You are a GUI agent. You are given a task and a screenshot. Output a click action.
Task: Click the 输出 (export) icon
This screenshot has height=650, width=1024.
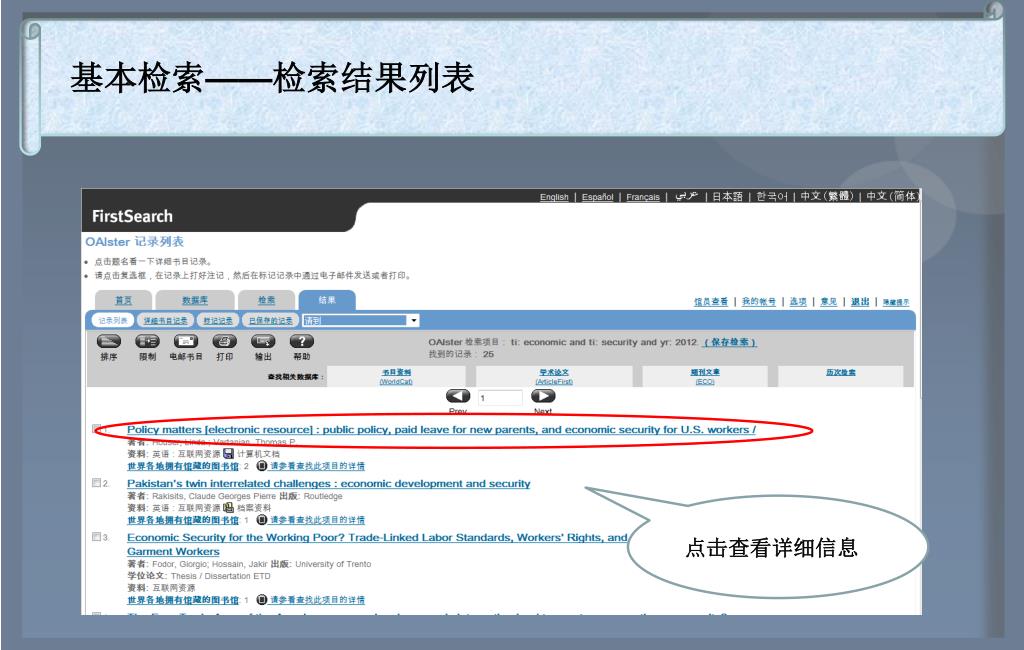coord(263,341)
